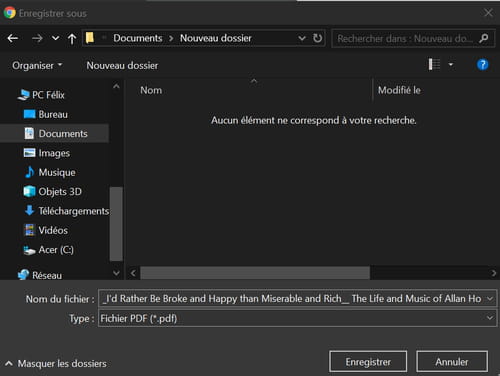Click the yellow folder icon in address bar

click(x=90, y=38)
